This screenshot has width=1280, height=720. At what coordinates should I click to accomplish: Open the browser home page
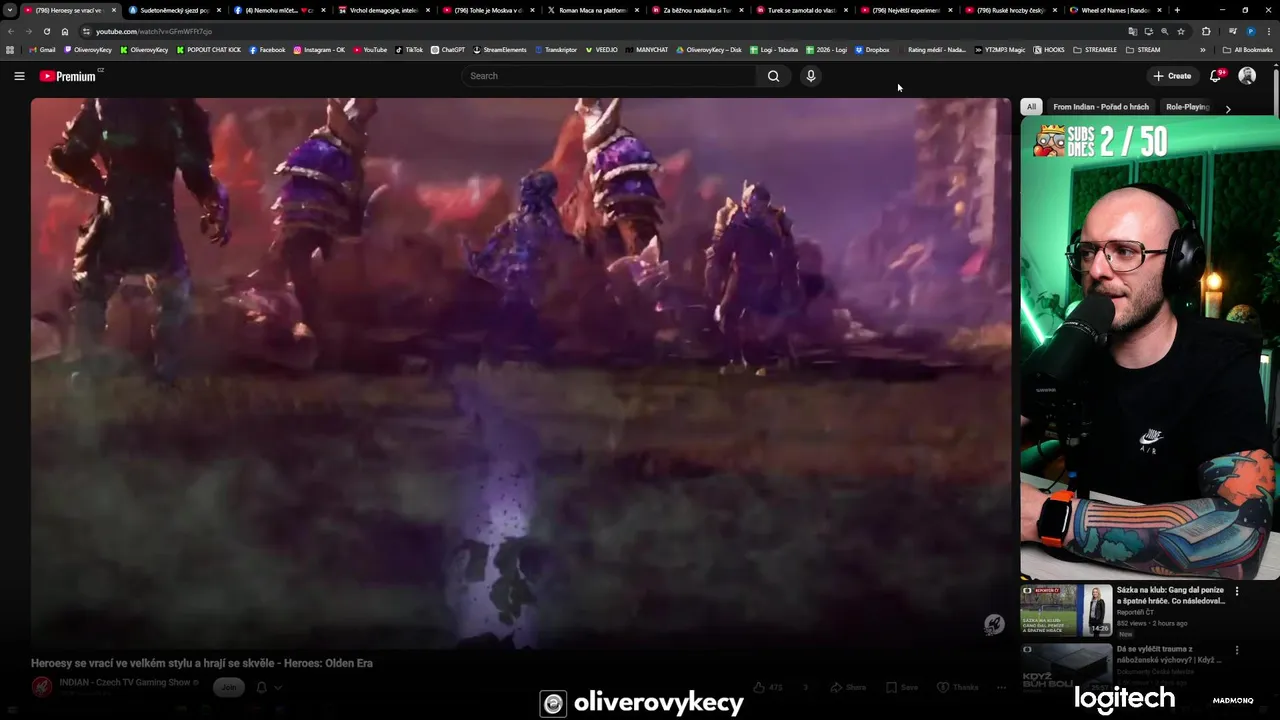(65, 32)
